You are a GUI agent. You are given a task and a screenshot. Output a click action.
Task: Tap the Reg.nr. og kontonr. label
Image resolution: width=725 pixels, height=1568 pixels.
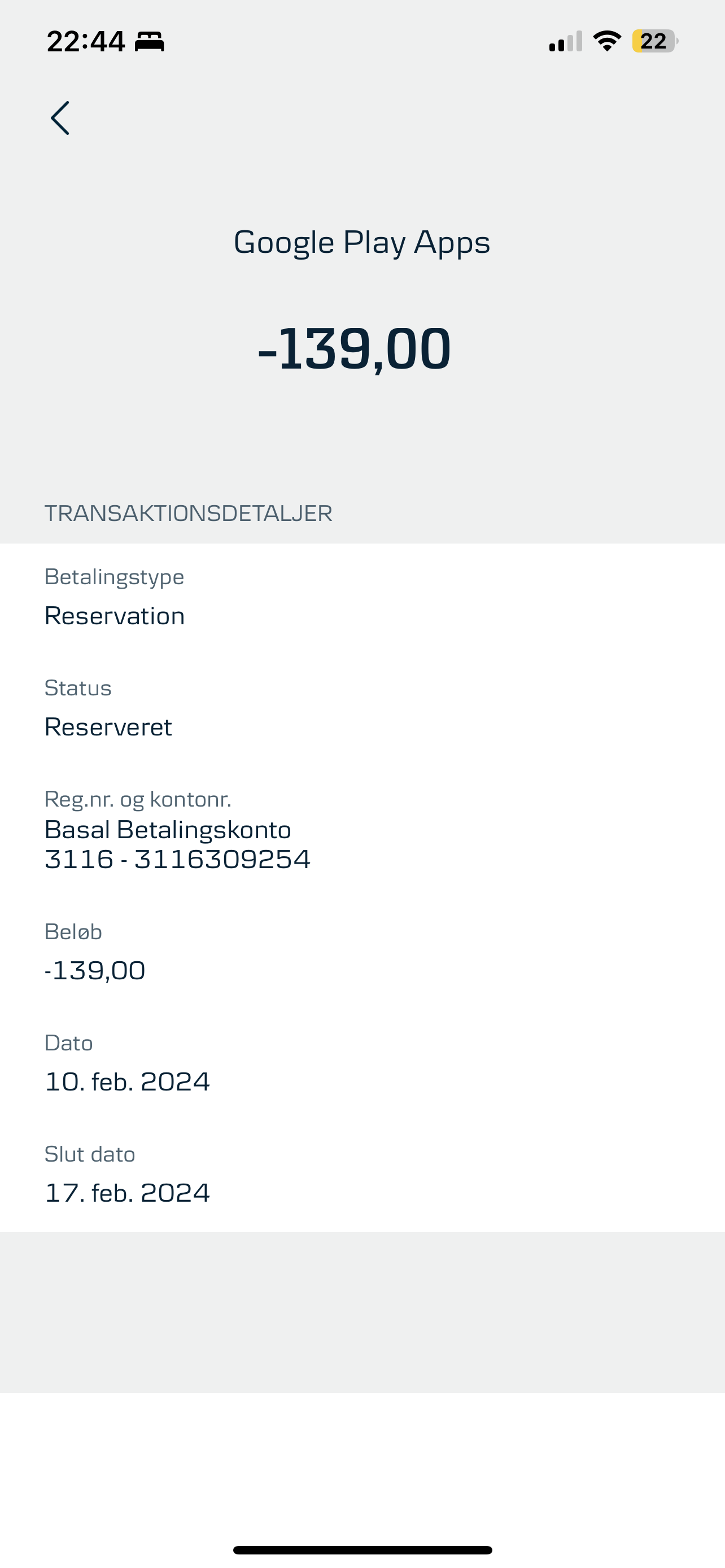point(138,799)
